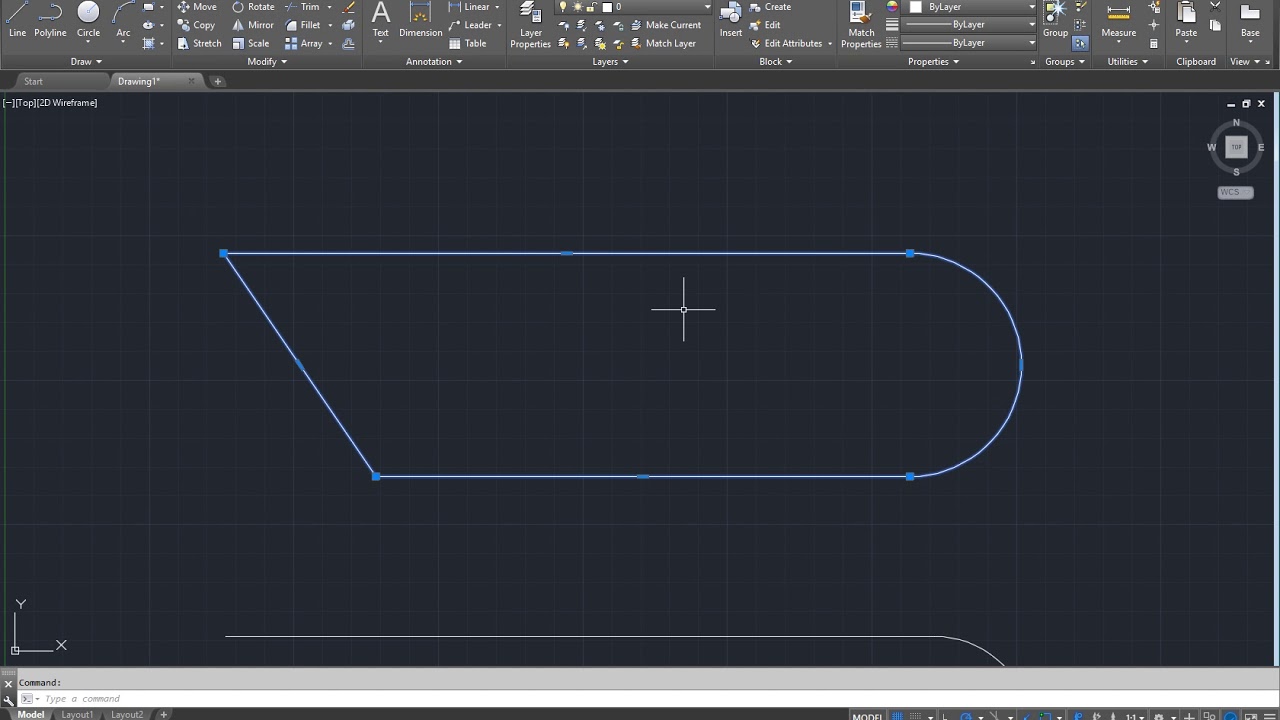This screenshot has width=1280, height=720.
Task: Expand the Annotation panel
Action: click(434, 62)
